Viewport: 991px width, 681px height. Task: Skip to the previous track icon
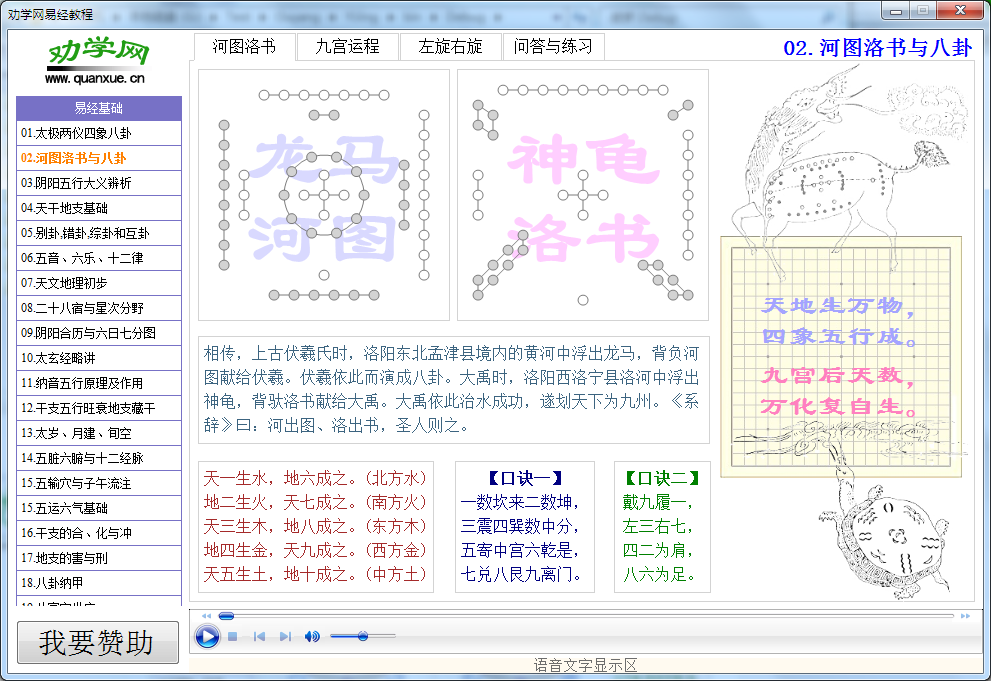259,635
